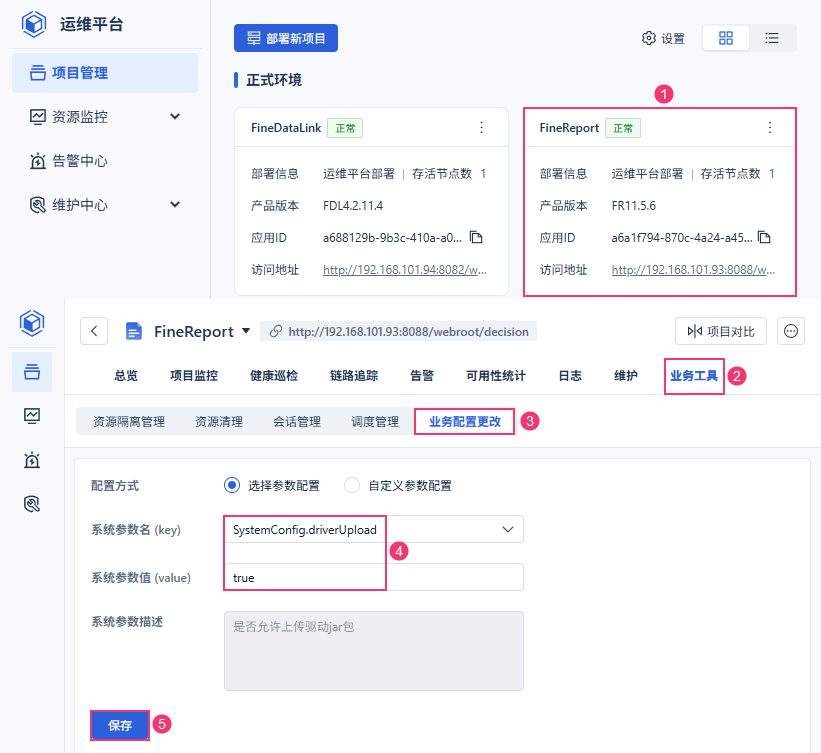This screenshot has height=753, width=821.
Task: Switch to the 健康巡检 tab
Action: click(274, 375)
